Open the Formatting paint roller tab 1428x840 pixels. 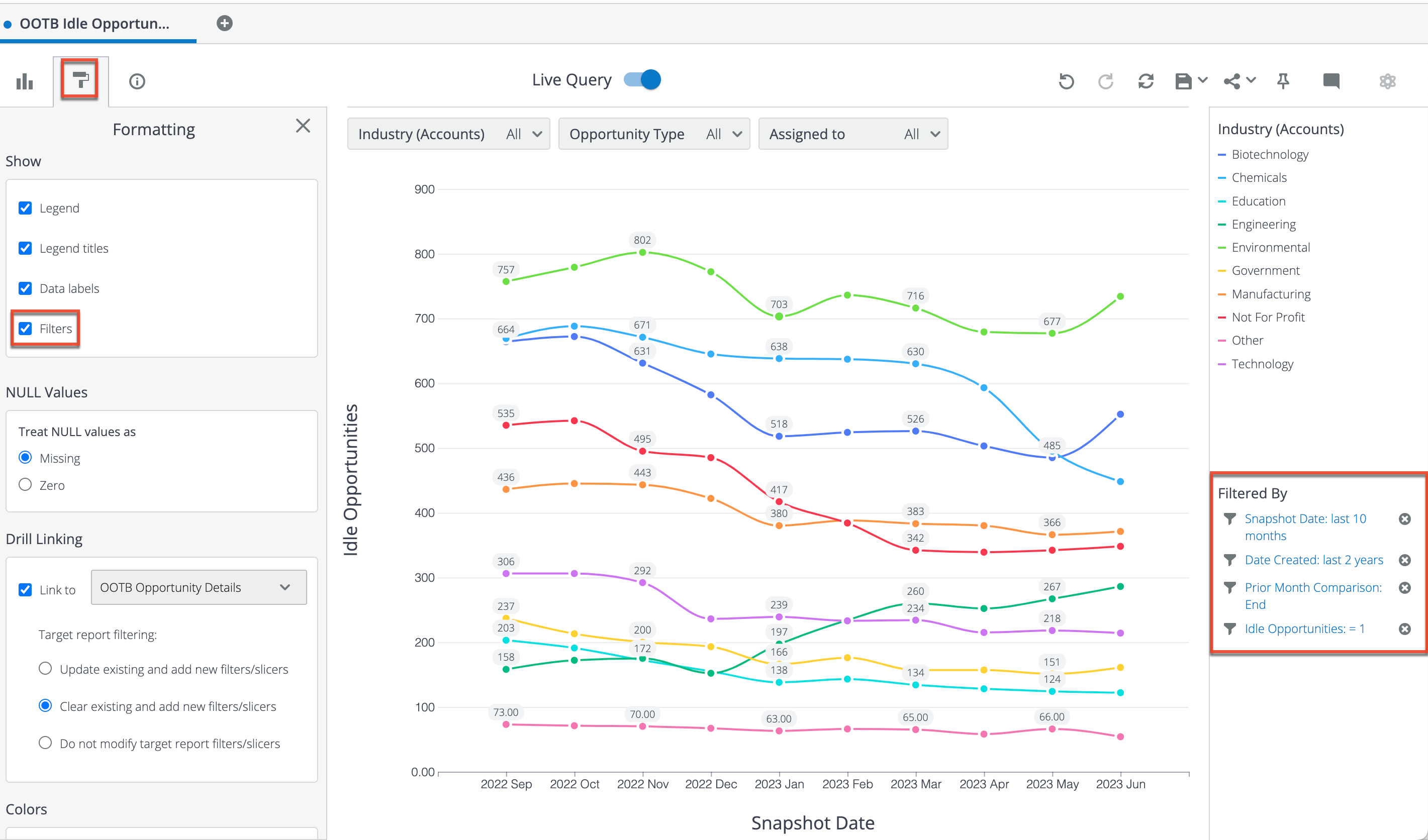[x=80, y=80]
